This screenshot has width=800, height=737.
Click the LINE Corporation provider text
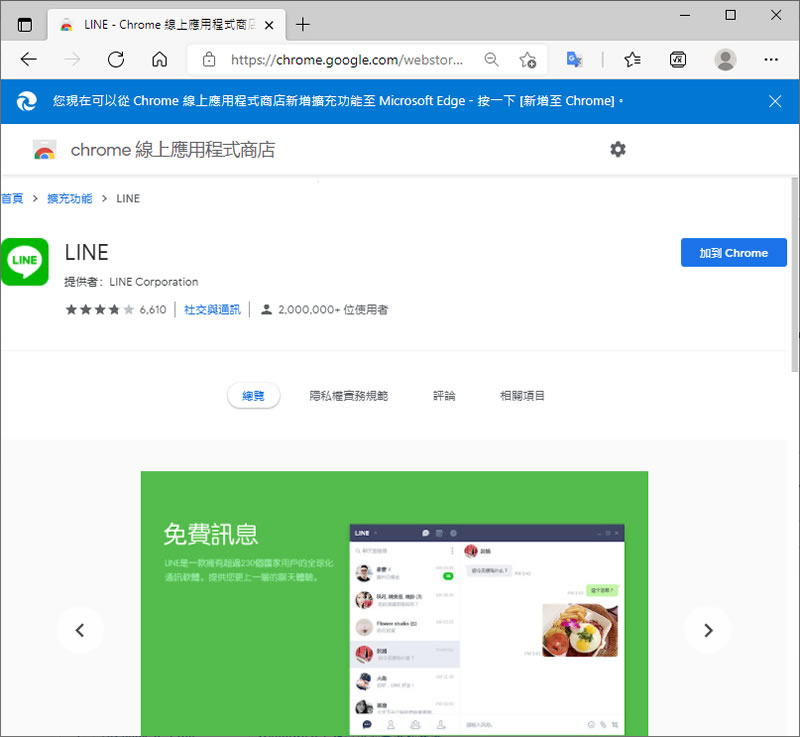(154, 282)
